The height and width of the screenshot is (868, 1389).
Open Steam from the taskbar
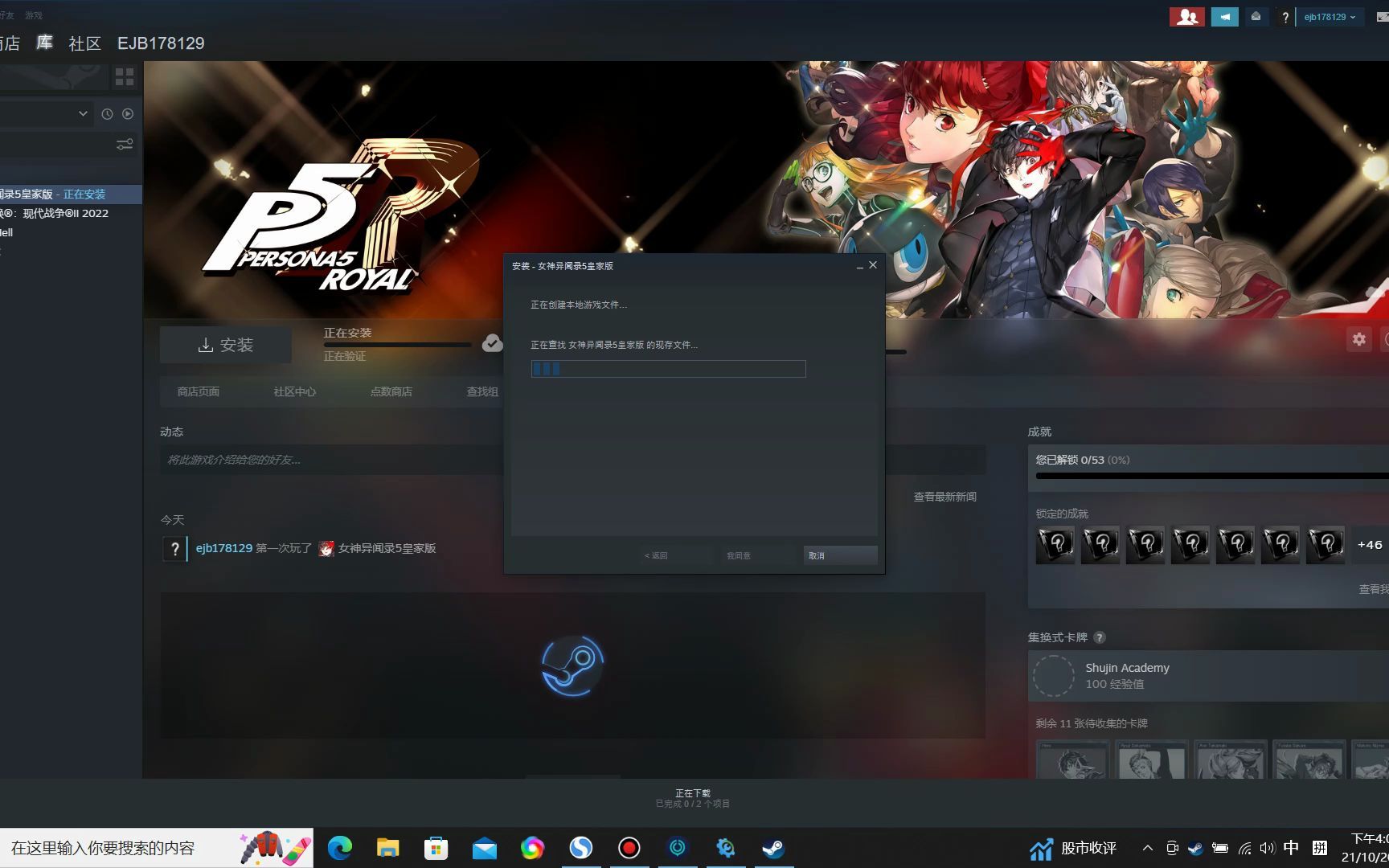[x=773, y=848]
